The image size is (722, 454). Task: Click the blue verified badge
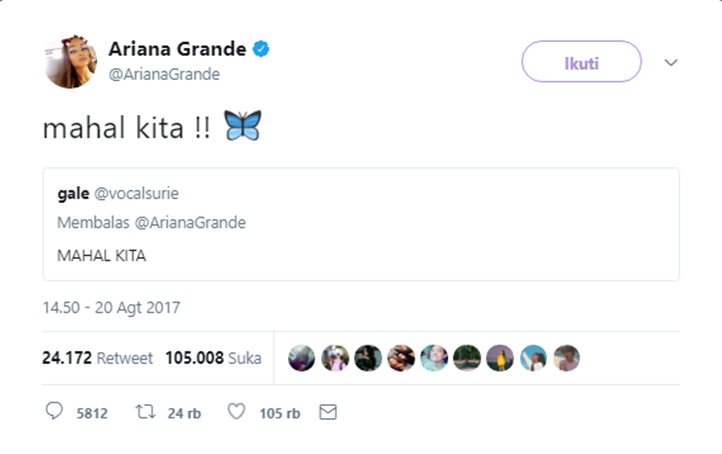tap(262, 49)
